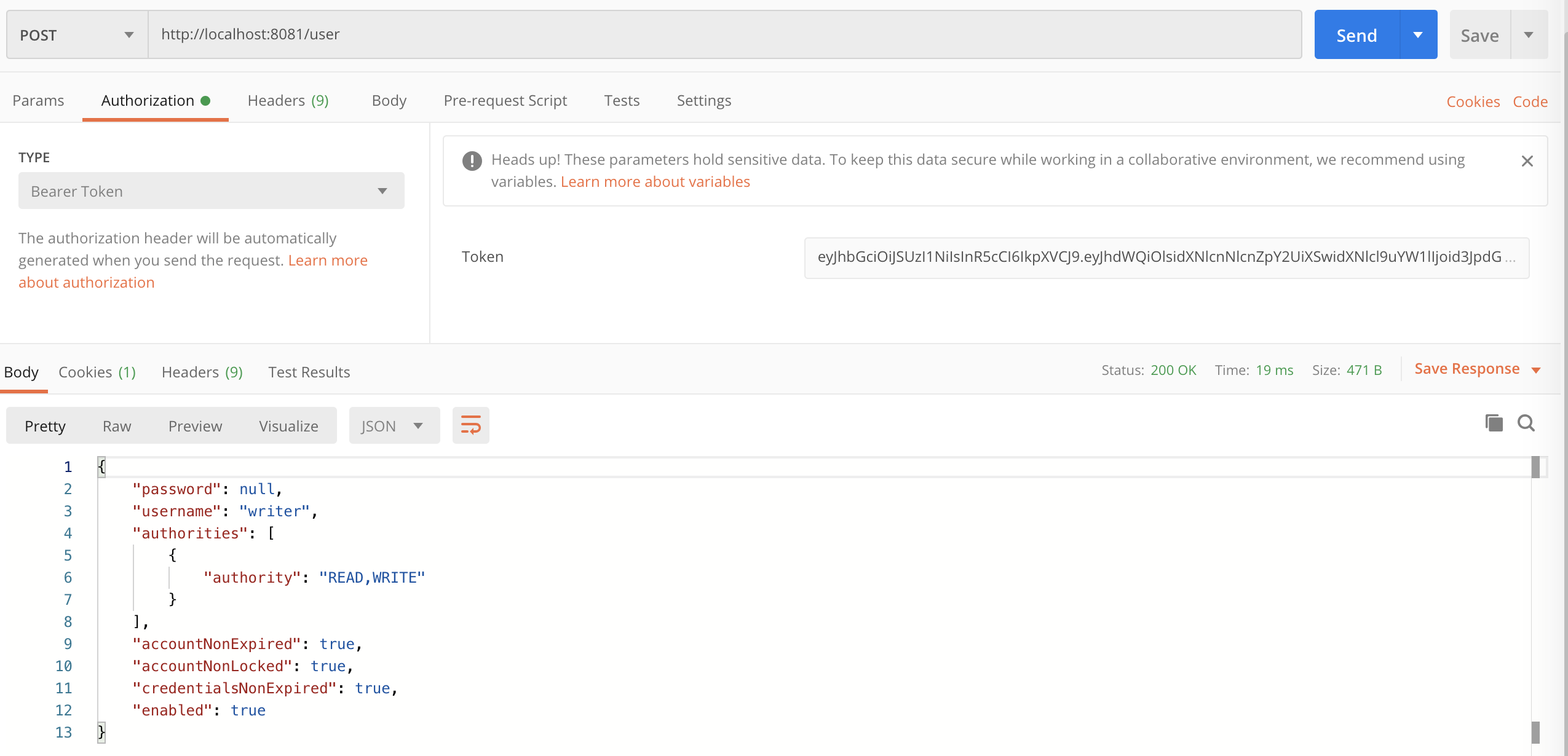
Task: Switch to Raw response view
Action: point(117,426)
